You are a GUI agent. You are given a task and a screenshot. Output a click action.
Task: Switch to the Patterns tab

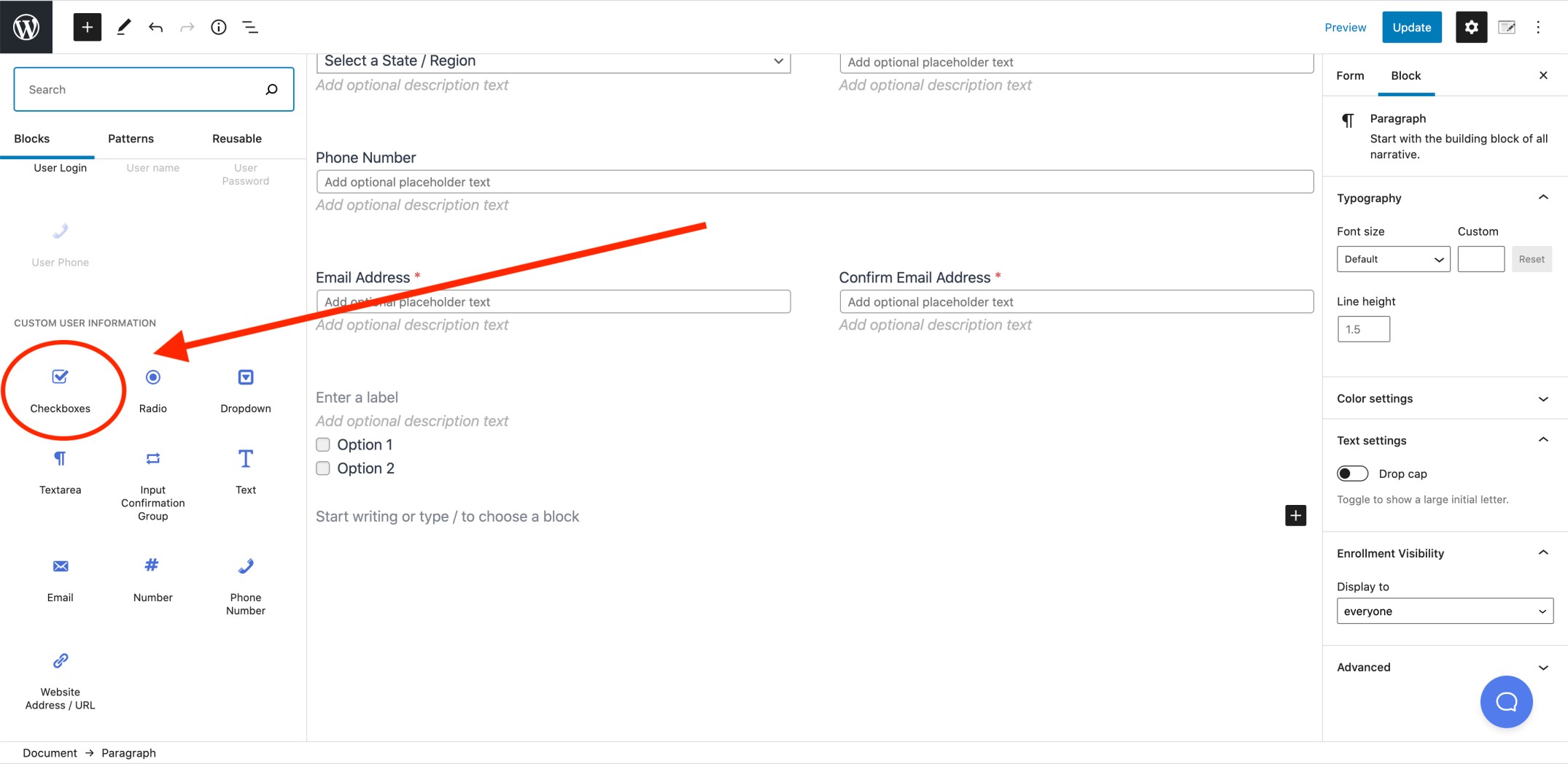point(131,139)
